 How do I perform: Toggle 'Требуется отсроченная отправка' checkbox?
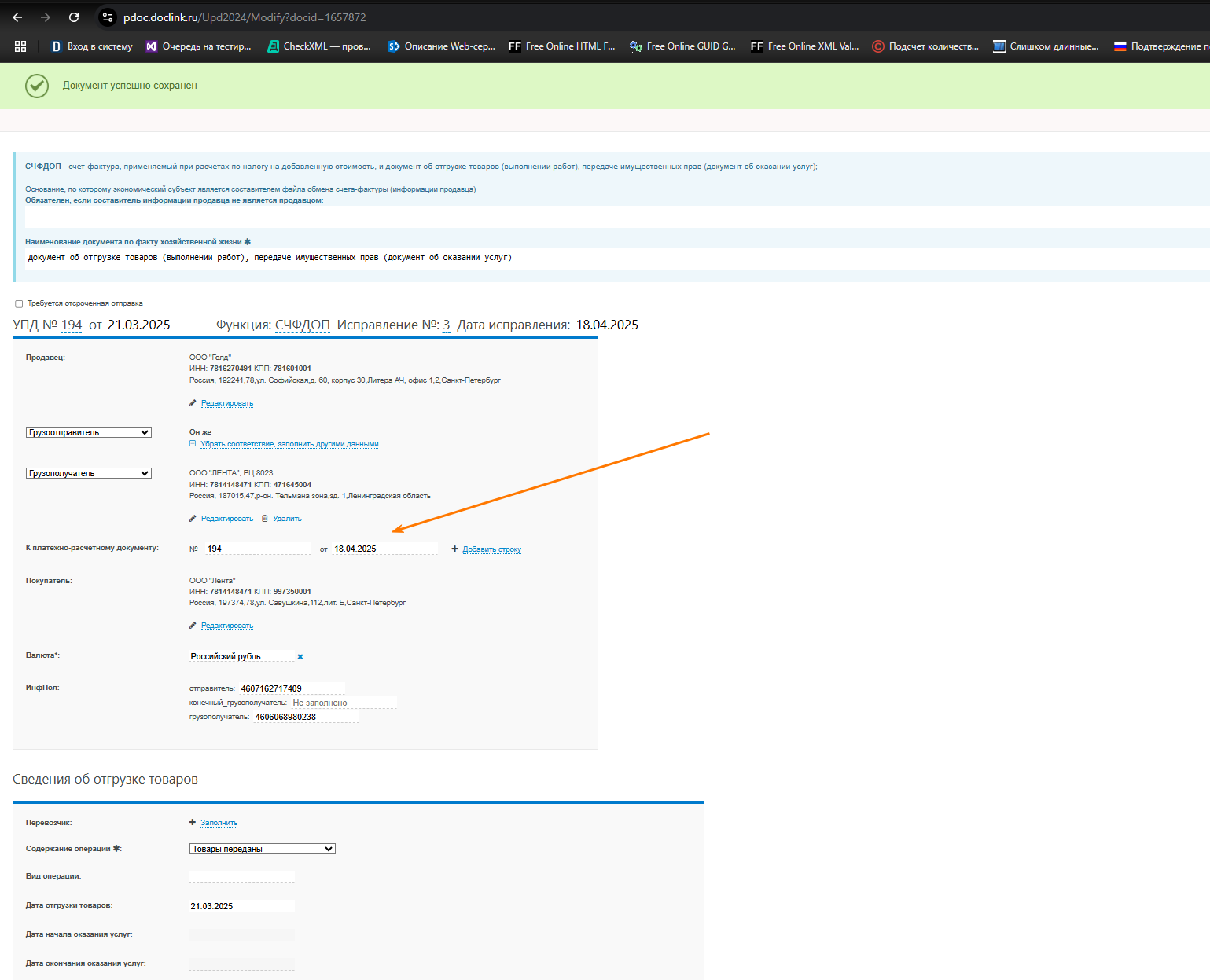point(19,304)
